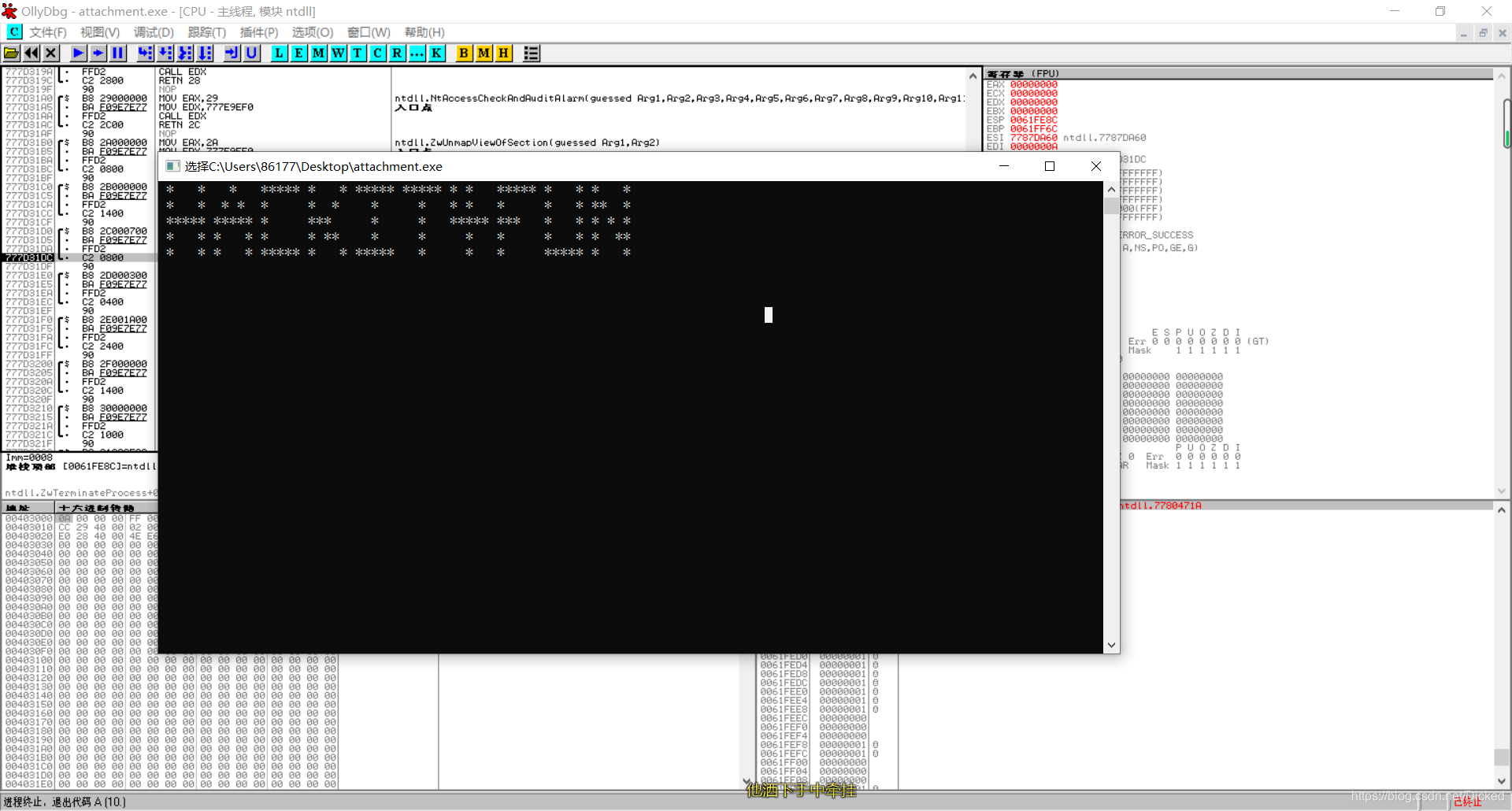This screenshot has height=811, width=1512.
Task: Execute till user code (U) icon
Action: 251,53
